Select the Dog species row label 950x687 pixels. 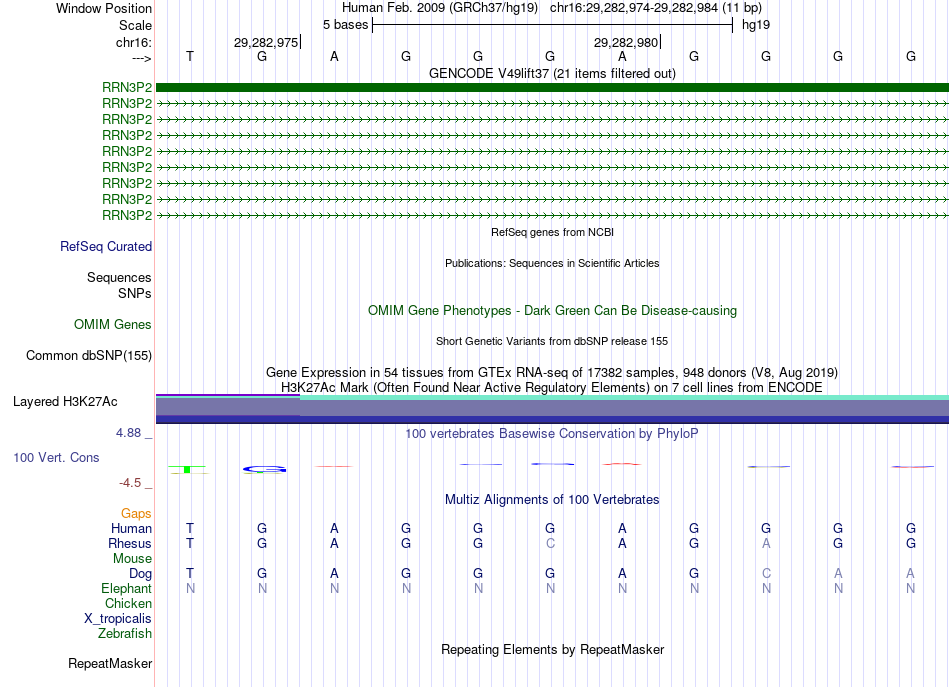140,574
